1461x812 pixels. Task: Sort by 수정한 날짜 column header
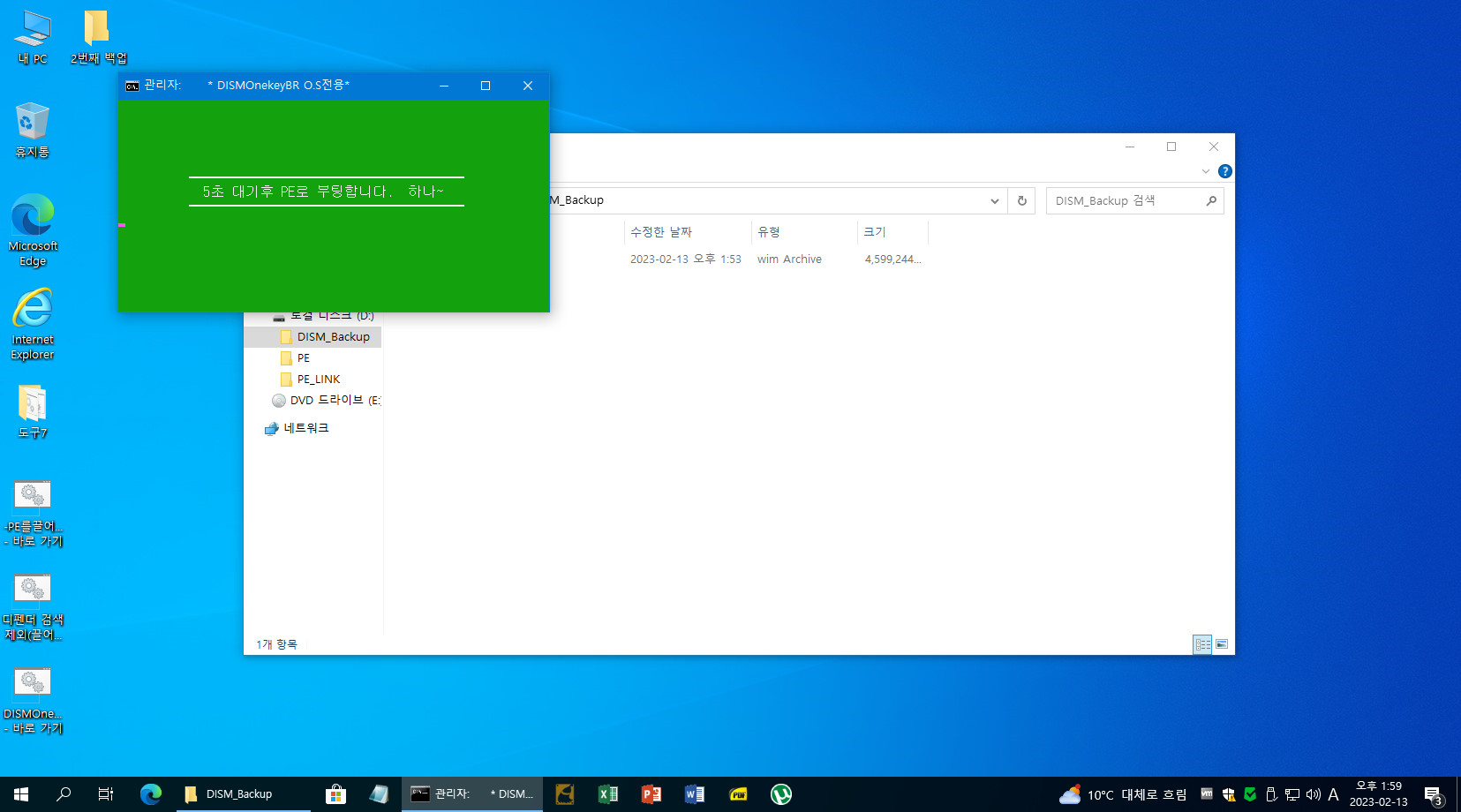[x=688, y=231]
